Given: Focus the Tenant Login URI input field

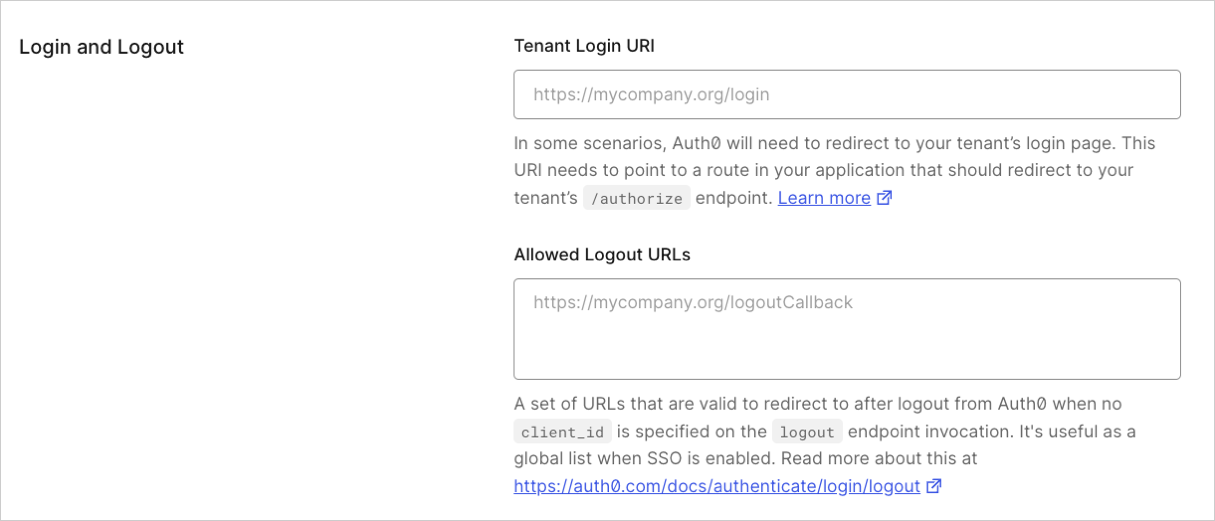Looking at the screenshot, I should coord(847,94).
